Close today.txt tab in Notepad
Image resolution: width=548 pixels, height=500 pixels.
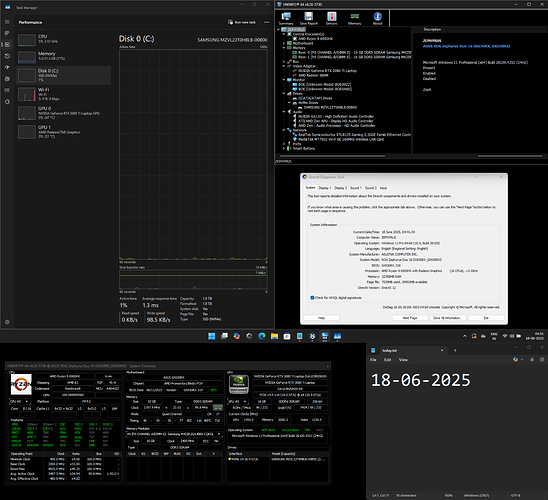tap(442, 350)
